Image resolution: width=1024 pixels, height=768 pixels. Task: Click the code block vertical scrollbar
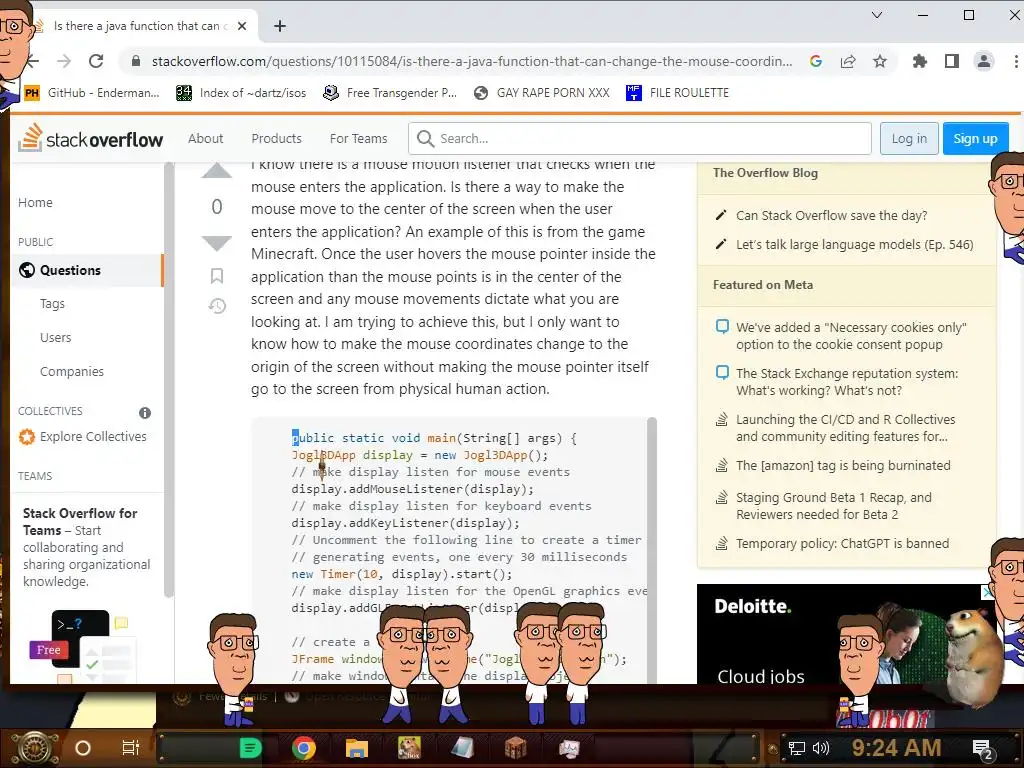[x=651, y=549]
